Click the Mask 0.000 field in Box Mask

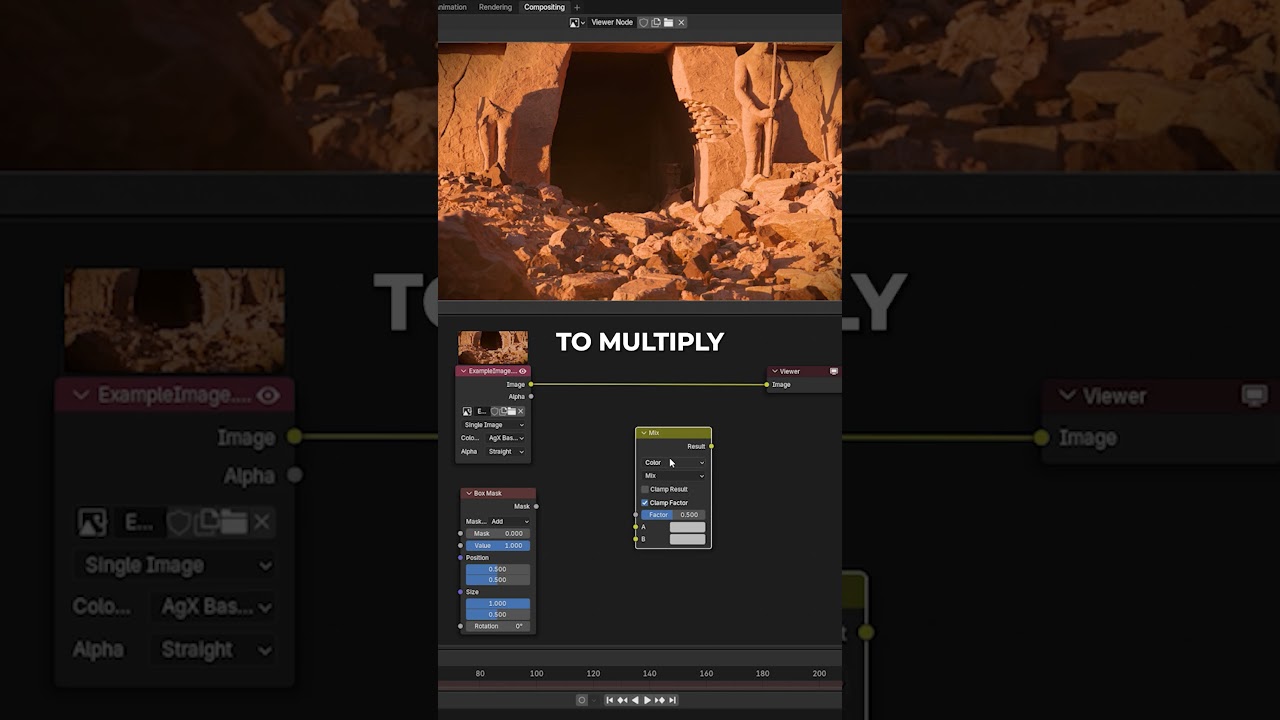click(498, 533)
